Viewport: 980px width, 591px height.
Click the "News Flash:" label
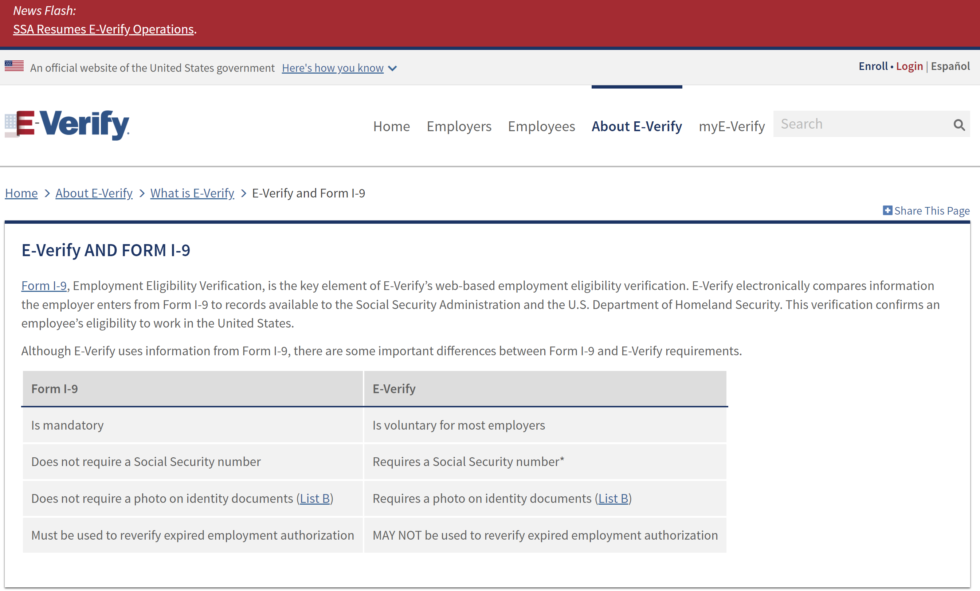tap(44, 11)
